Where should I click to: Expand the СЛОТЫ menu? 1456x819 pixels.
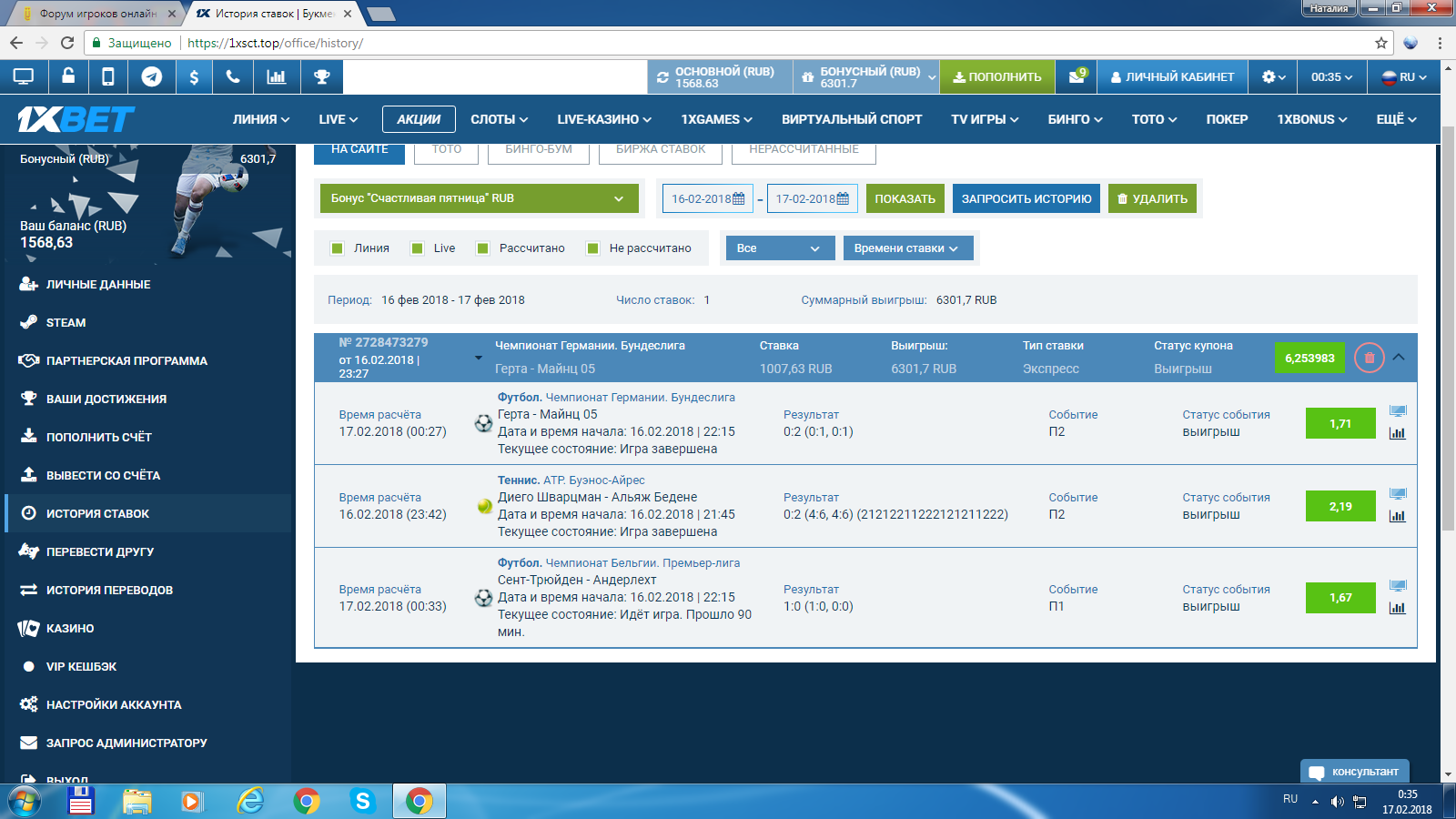[500, 119]
